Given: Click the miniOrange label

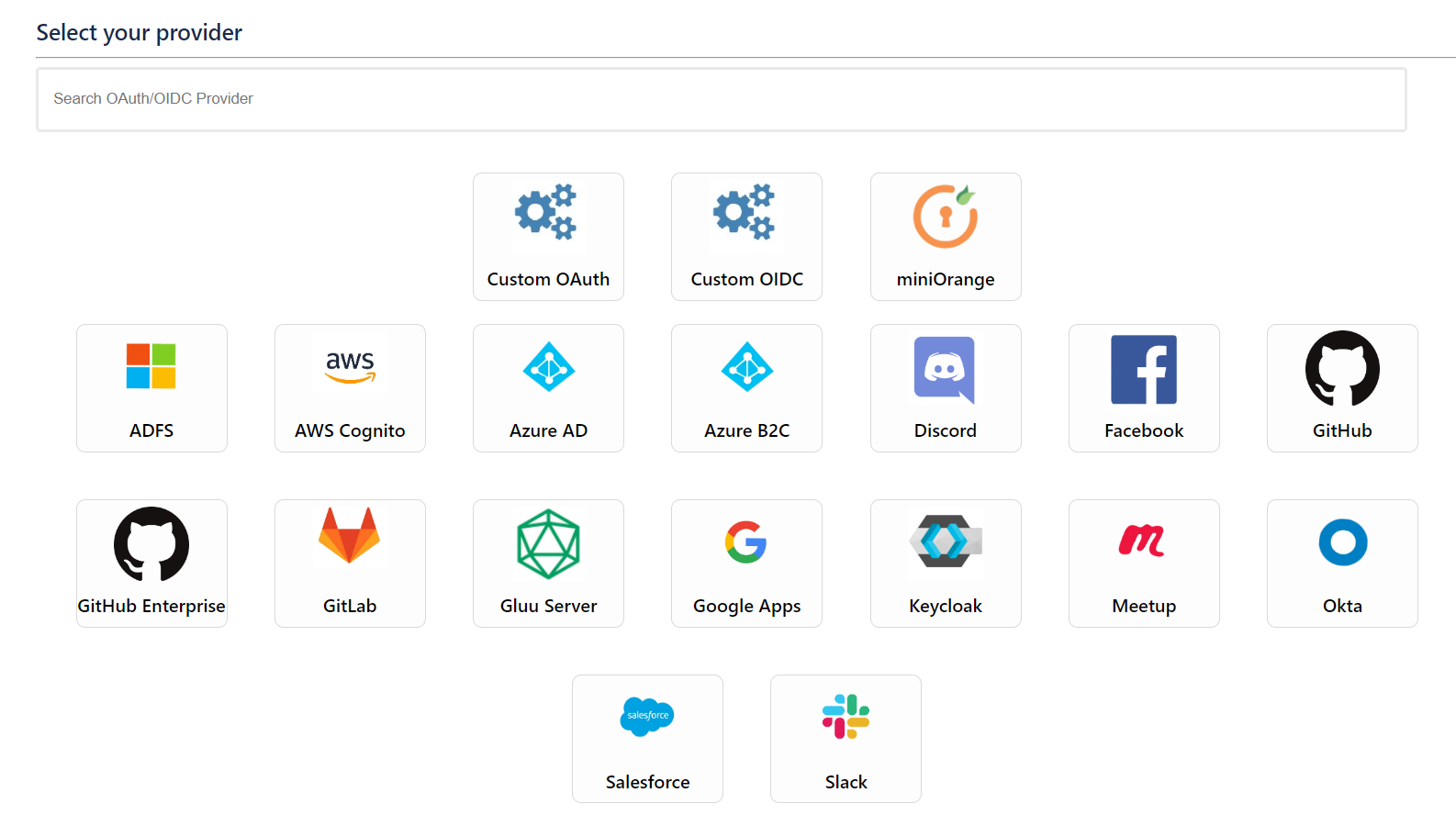Looking at the screenshot, I should point(946,280).
